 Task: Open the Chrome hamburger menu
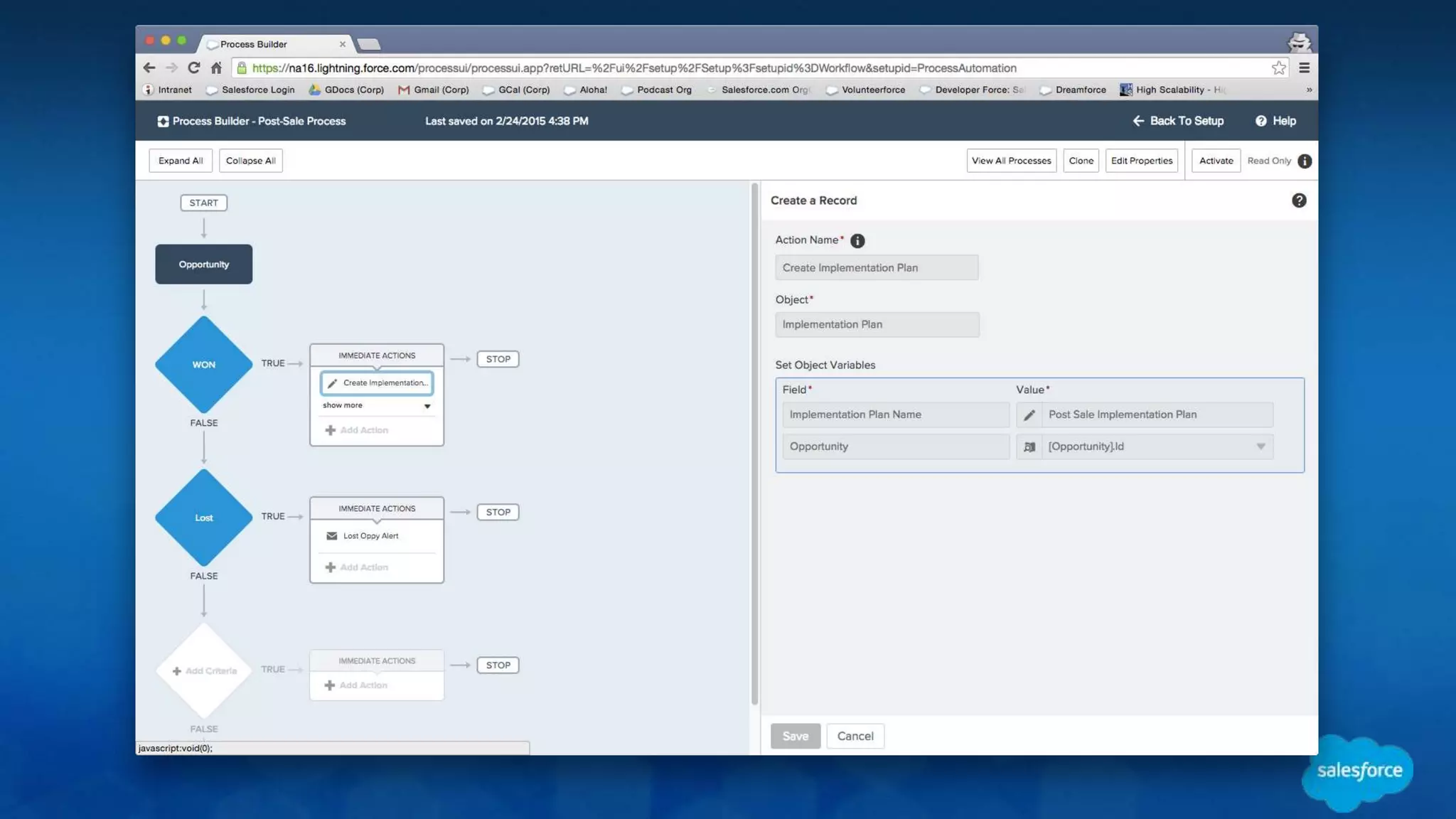(x=1304, y=68)
